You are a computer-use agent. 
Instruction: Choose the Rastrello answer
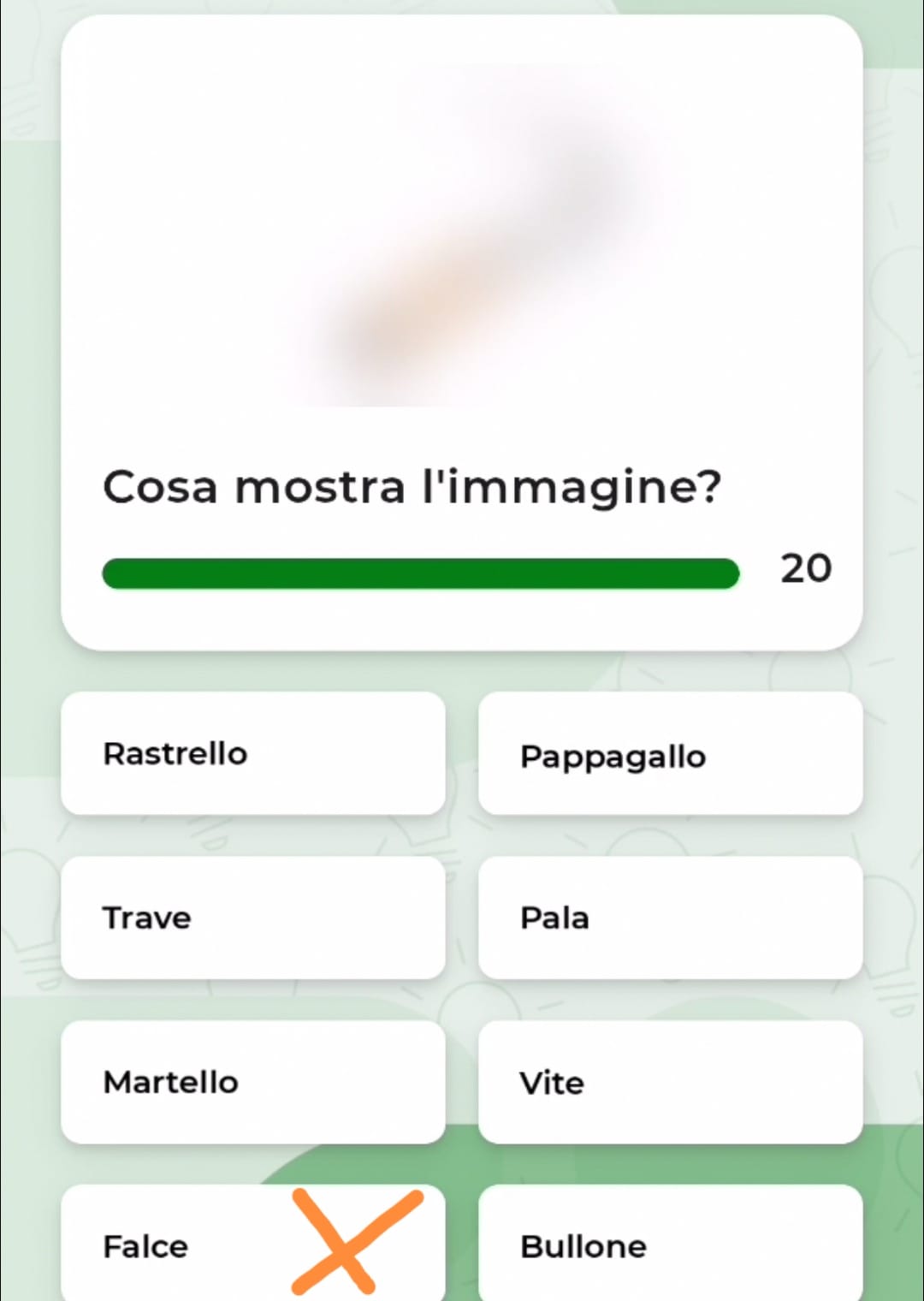pyautogui.click(x=253, y=753)
